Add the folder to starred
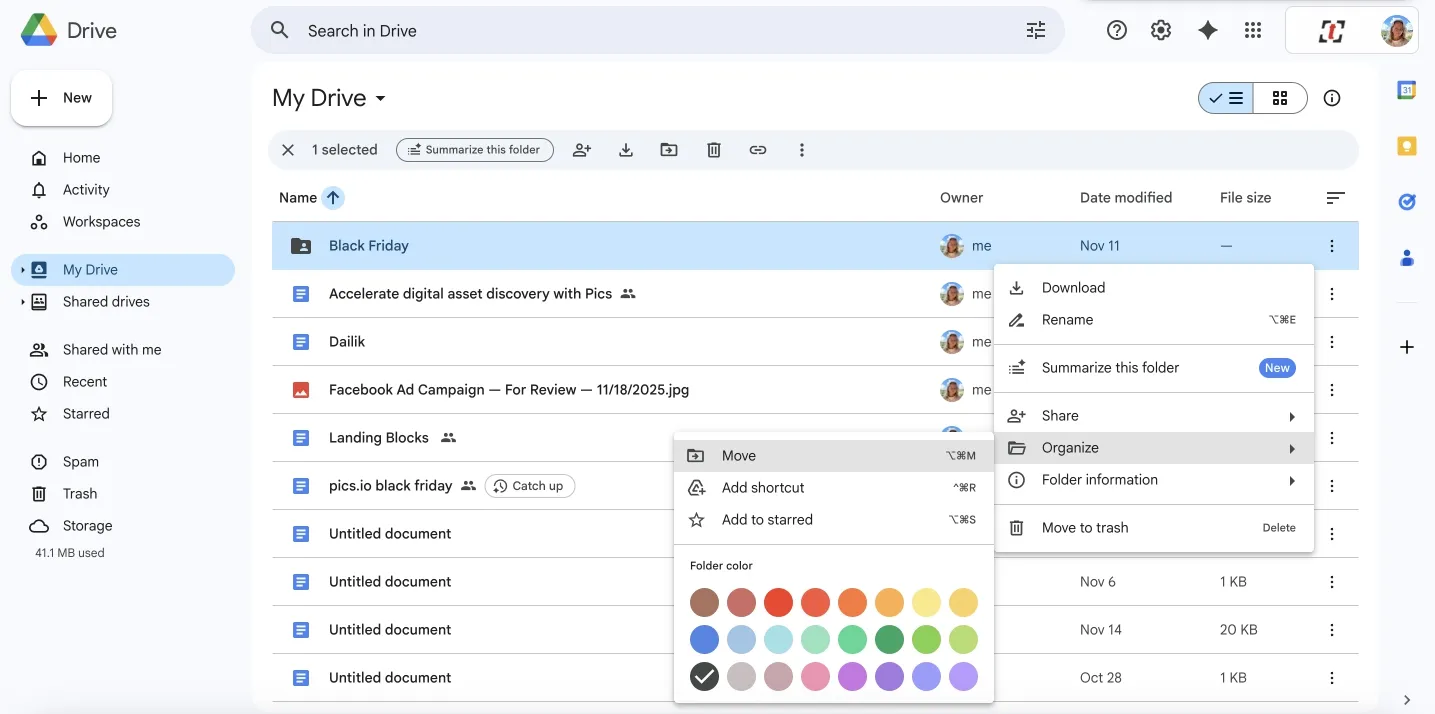1435x714 pixels. (x=767, y=519)
